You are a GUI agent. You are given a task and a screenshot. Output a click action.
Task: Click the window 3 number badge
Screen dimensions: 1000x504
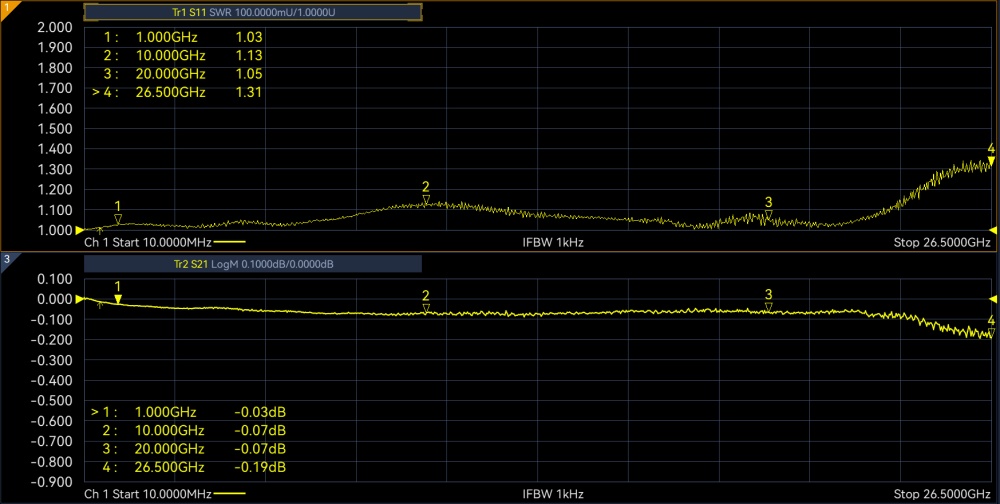(6, 260)
